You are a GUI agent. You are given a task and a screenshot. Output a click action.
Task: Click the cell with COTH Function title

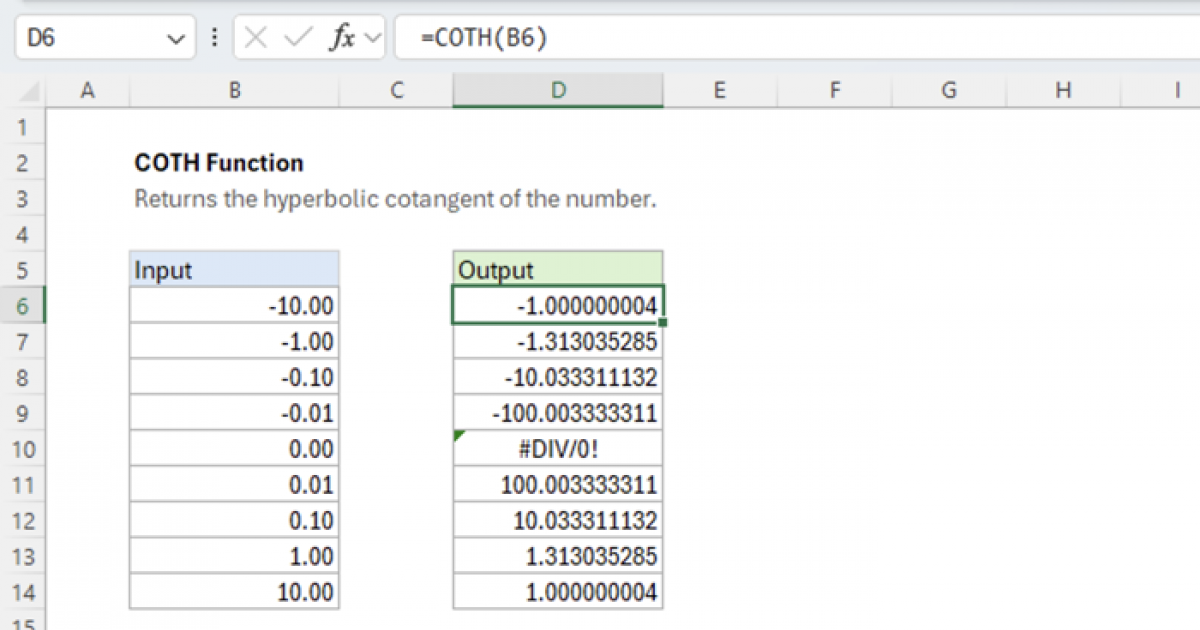(220, 162)
